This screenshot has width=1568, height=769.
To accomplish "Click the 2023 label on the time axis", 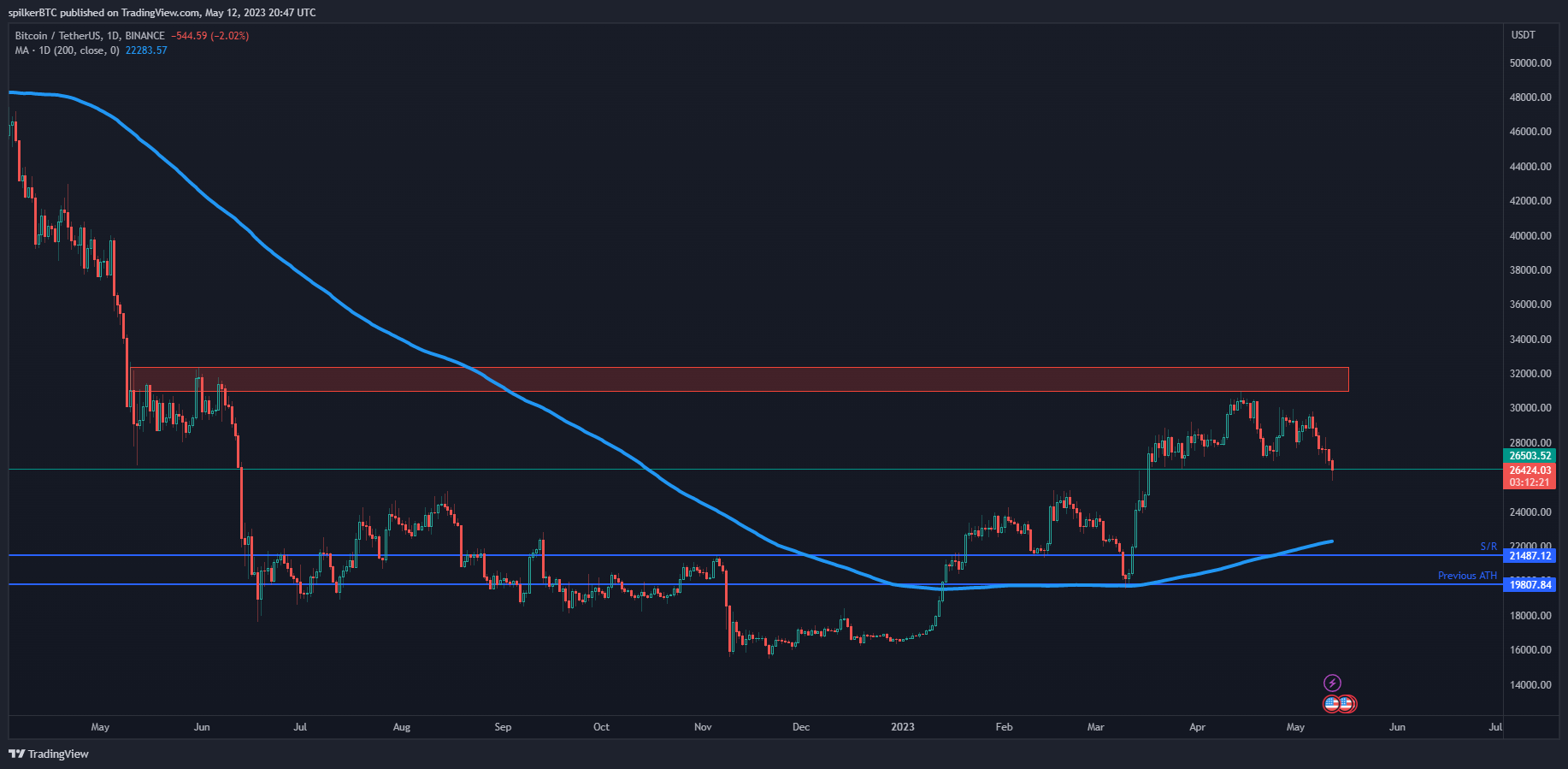I will (903, 727).
